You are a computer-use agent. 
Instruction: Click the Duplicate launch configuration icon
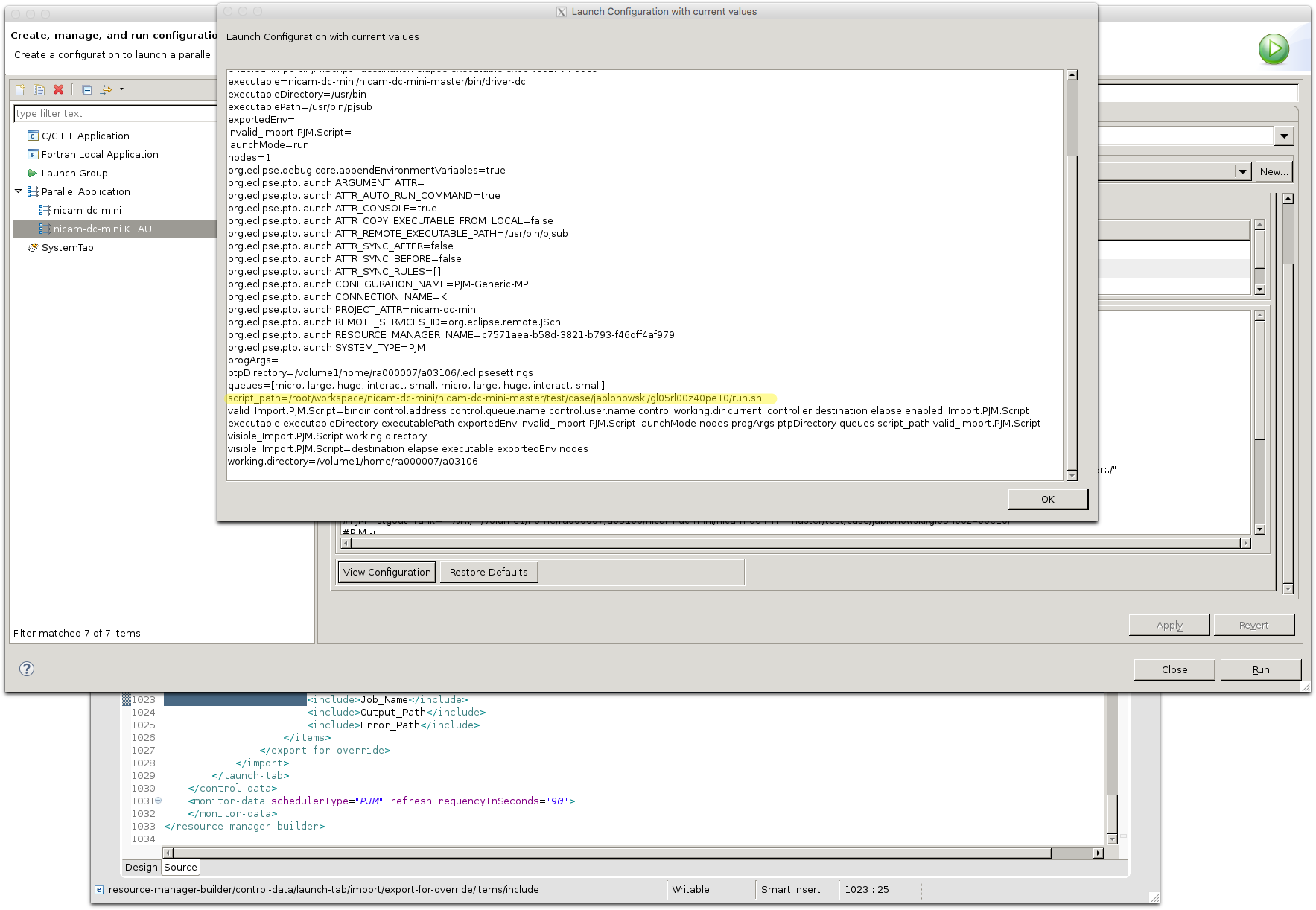39,89
